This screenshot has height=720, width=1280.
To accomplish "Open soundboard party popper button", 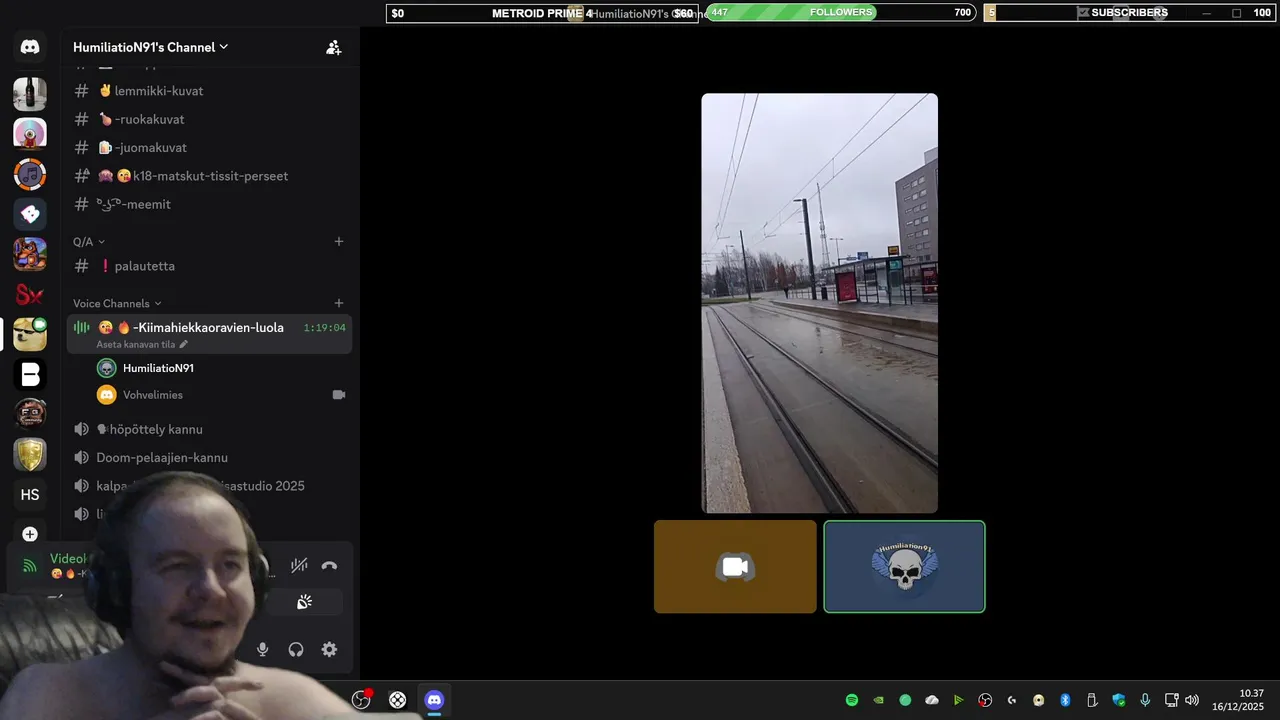I will [x=304, y=602].
